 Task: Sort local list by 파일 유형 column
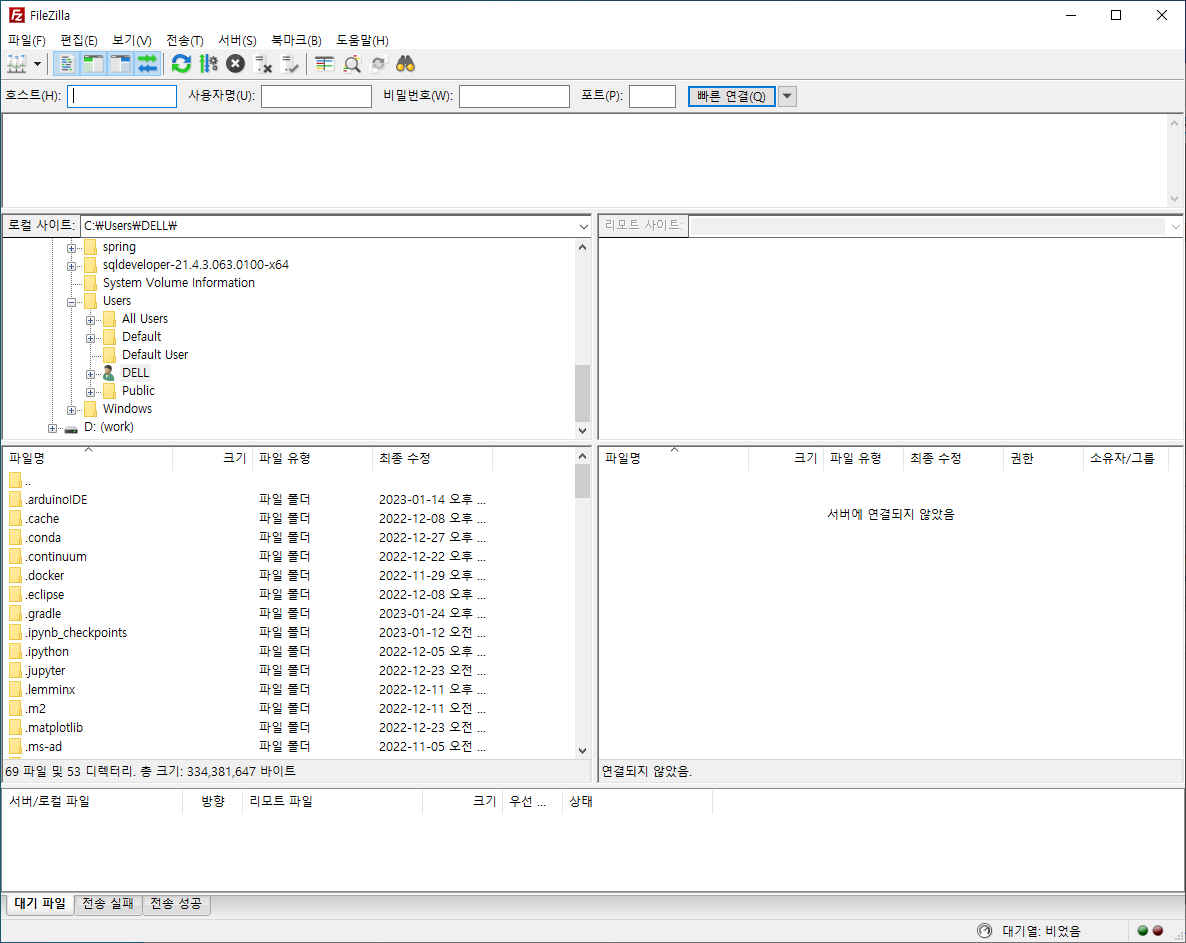pos(312,458)
